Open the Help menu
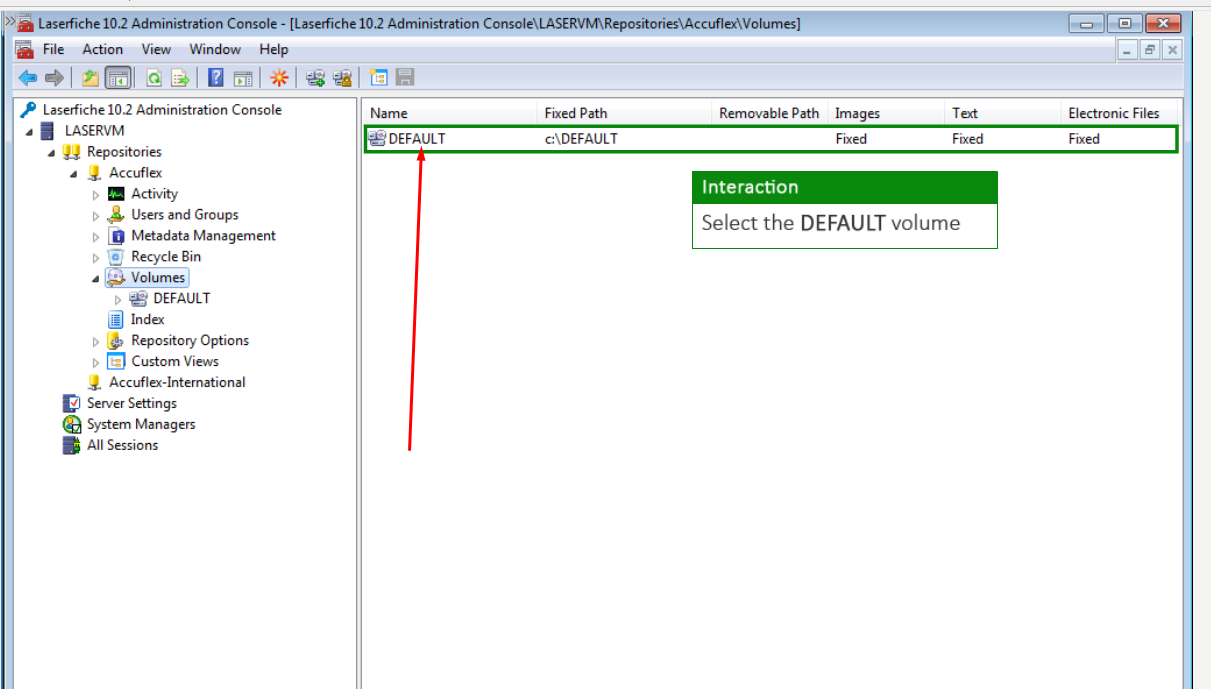The width and height of the screenshot is (1211, 689). (x=274, y=49)
